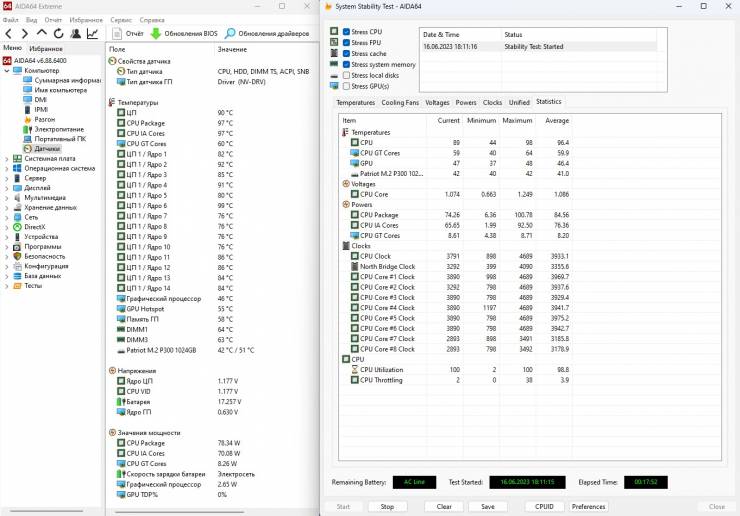
Task: Toggle the Stress system memory checkbox
Action: pyautogui.click(x=346, y=64)
